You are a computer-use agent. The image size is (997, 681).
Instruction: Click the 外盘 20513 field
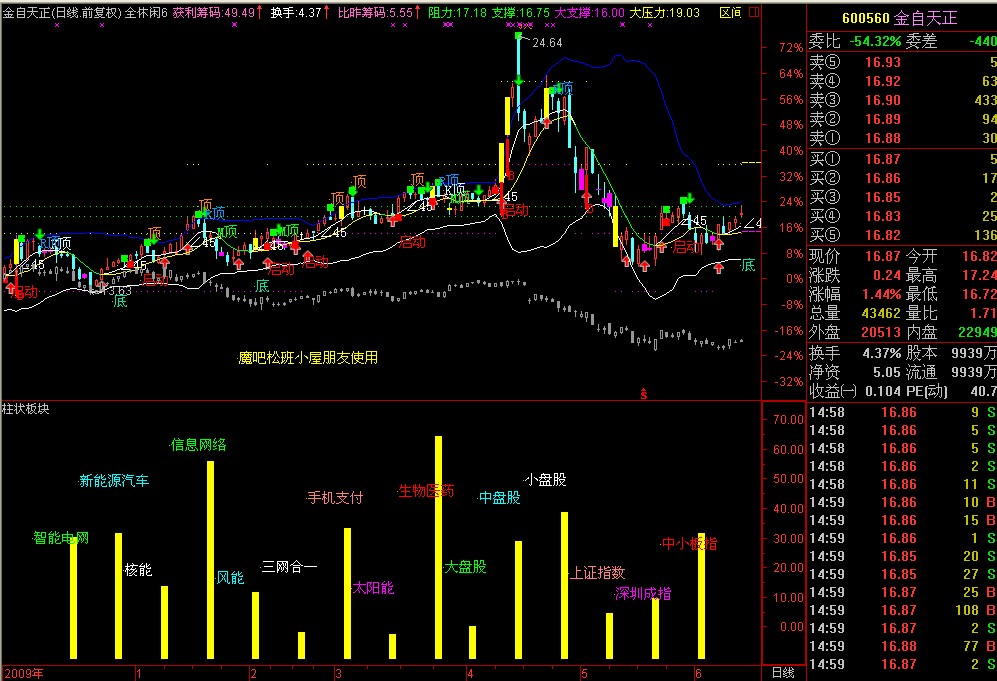click(855, 333)
